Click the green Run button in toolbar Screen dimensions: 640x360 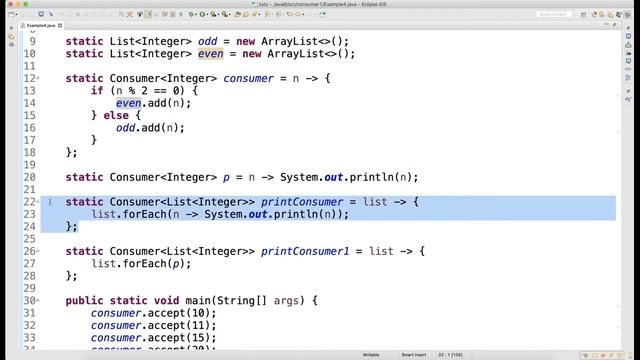pos(202,14)
